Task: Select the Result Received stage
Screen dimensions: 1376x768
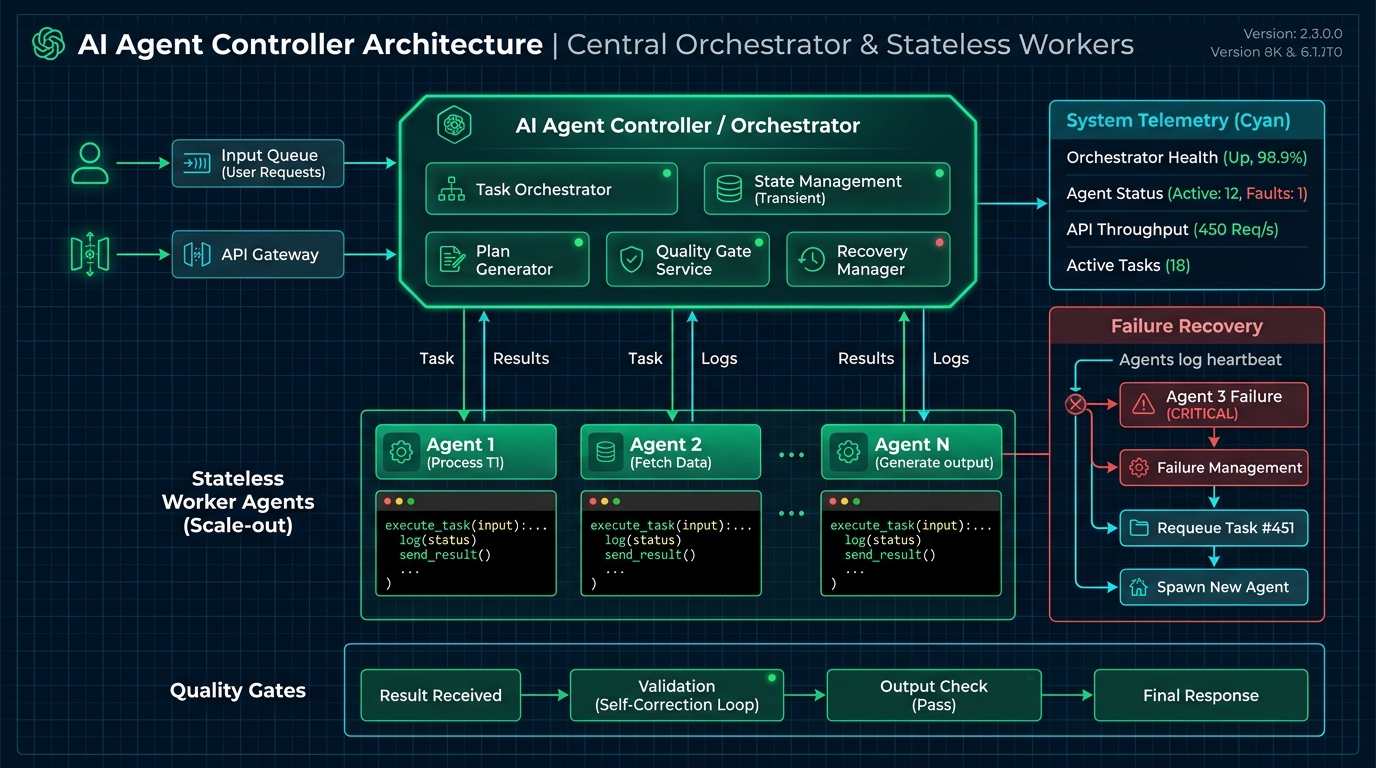Action: tap(440, 695)
